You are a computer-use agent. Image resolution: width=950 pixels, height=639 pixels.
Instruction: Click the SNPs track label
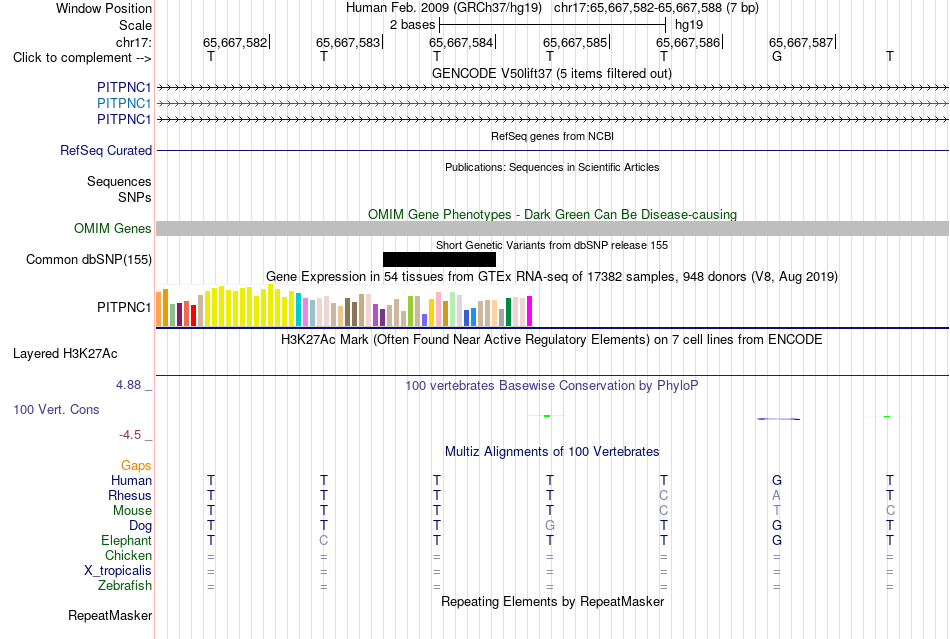135,197
